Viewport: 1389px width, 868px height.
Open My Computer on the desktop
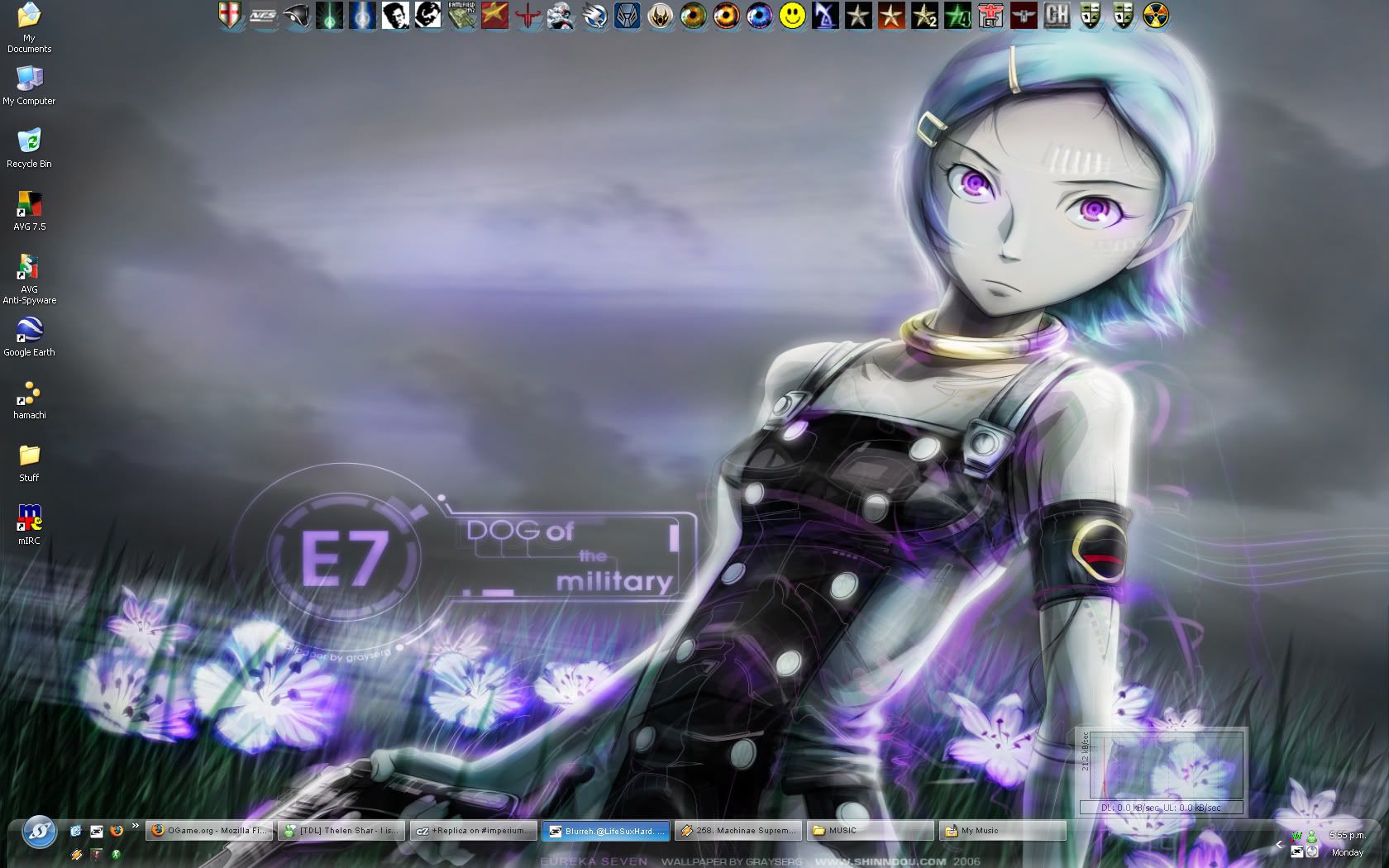[x=29, y=86]
